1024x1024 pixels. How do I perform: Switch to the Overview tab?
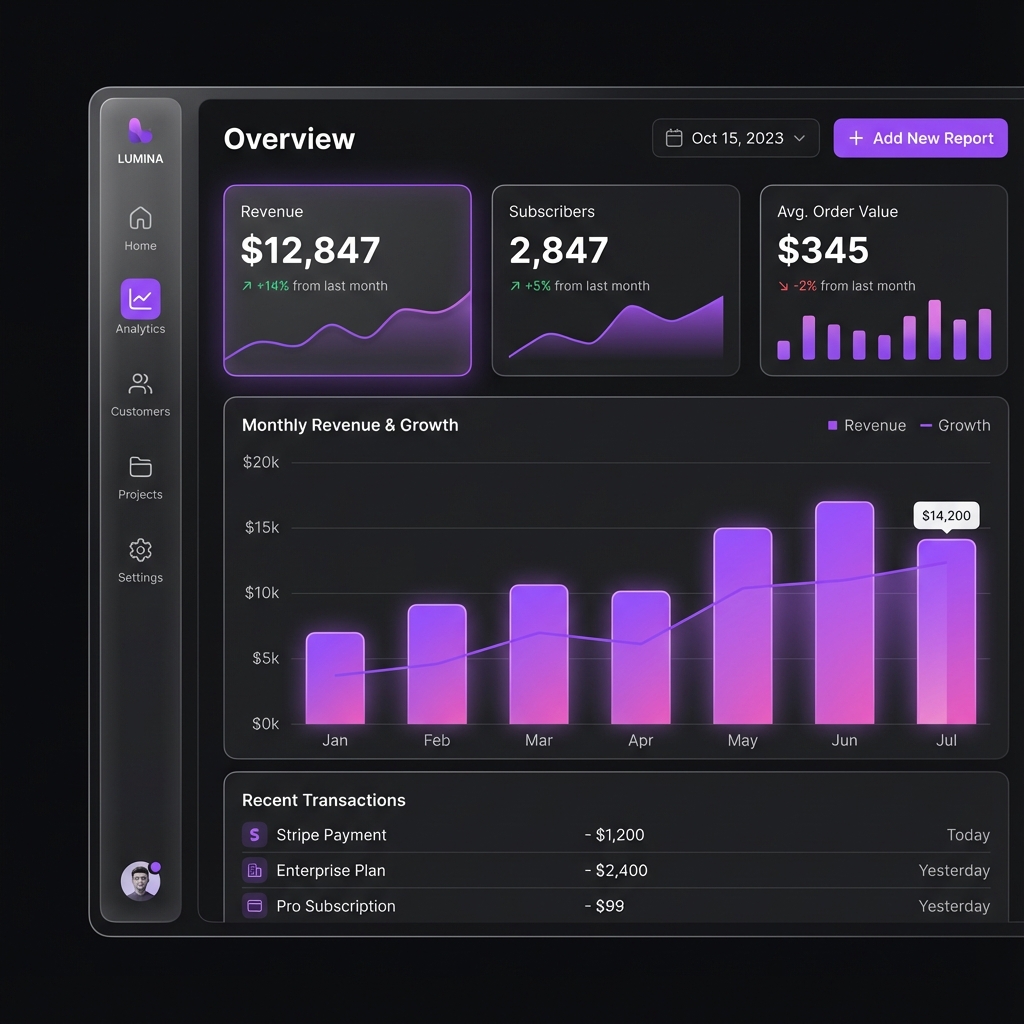point(289,139)
